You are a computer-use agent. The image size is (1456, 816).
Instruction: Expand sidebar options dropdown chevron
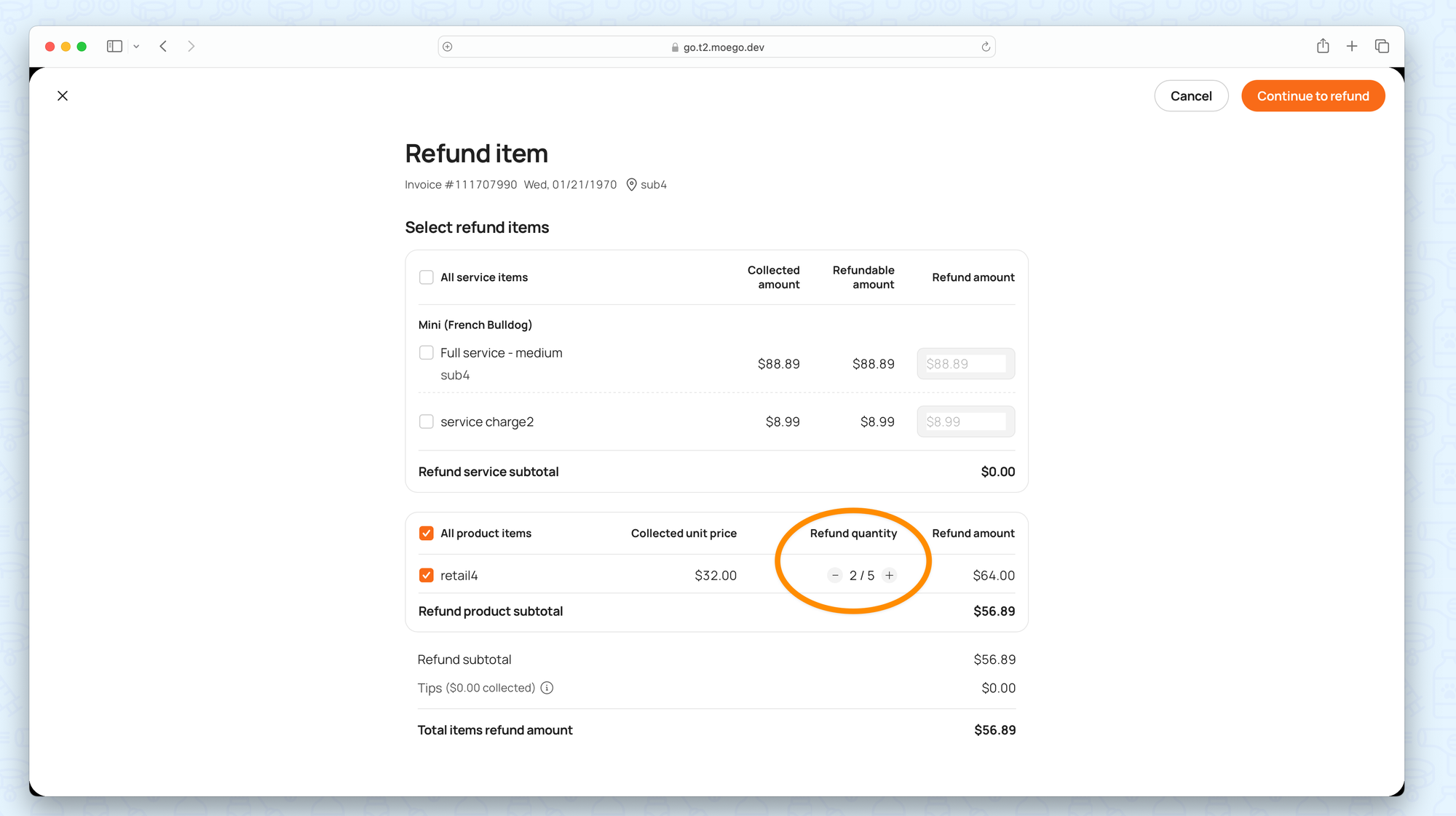pyautogui.click(x=136, y=47)
